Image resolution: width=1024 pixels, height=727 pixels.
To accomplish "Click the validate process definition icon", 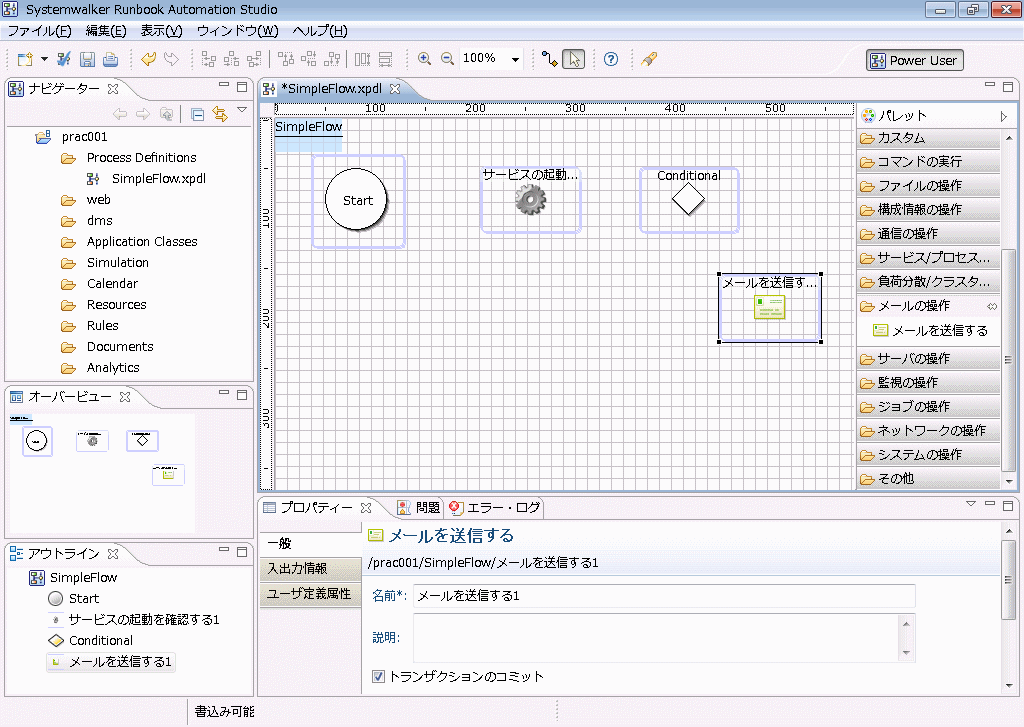I will [63, 59].
